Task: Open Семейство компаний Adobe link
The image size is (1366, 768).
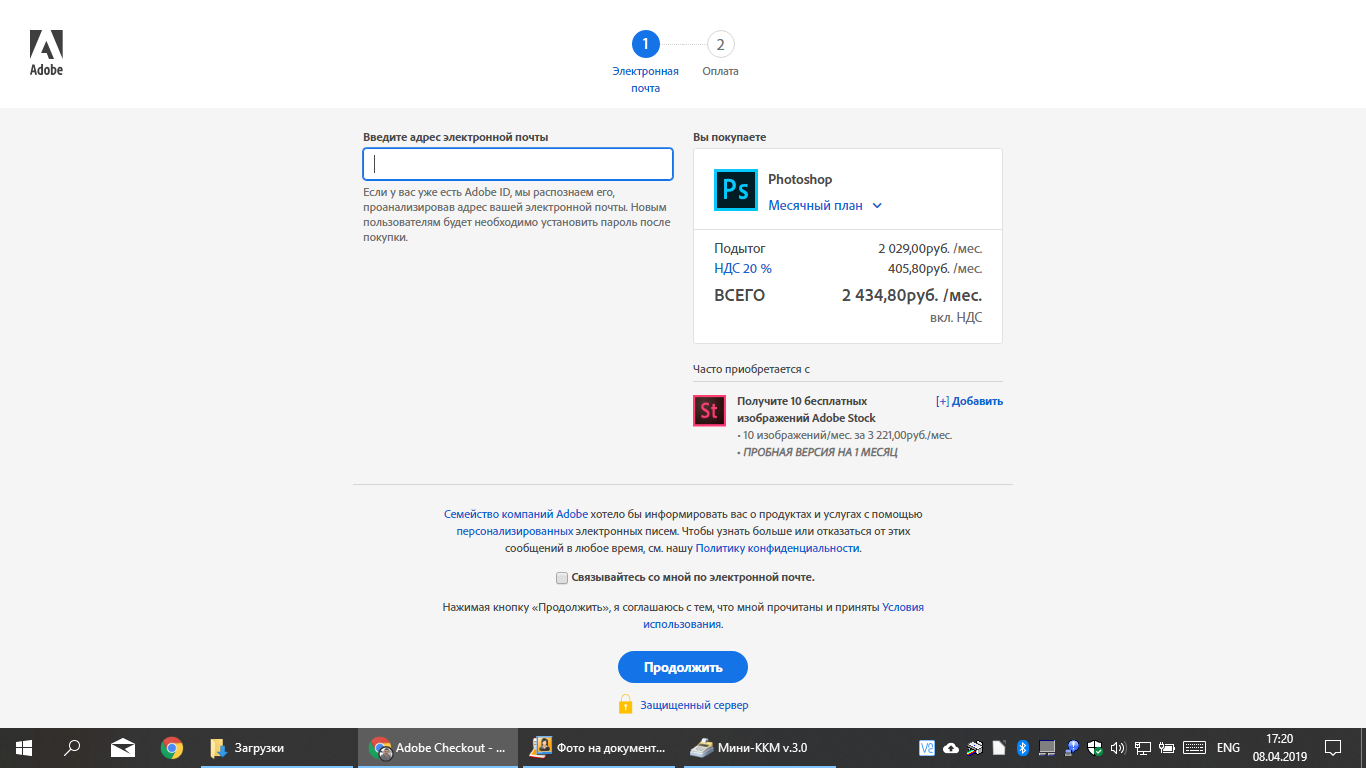Action: [516, 514]
